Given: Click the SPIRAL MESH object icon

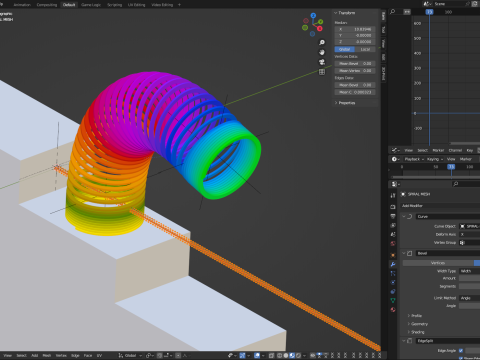Looking at the screenshot, I should click(403, 194).
